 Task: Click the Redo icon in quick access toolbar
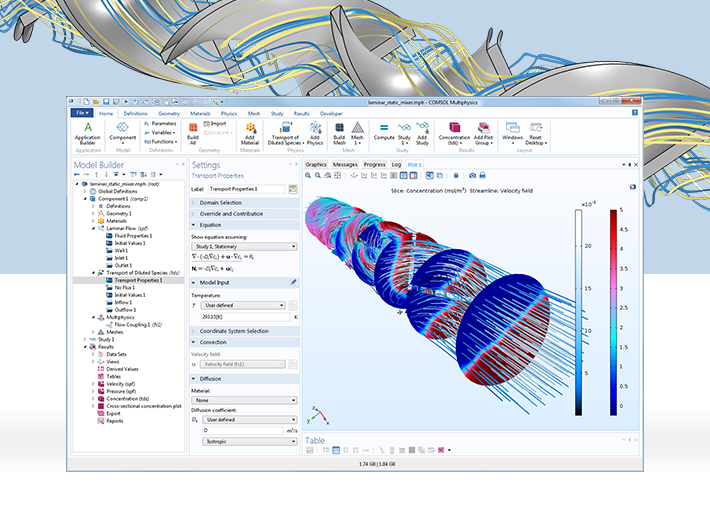coord(145,102)
